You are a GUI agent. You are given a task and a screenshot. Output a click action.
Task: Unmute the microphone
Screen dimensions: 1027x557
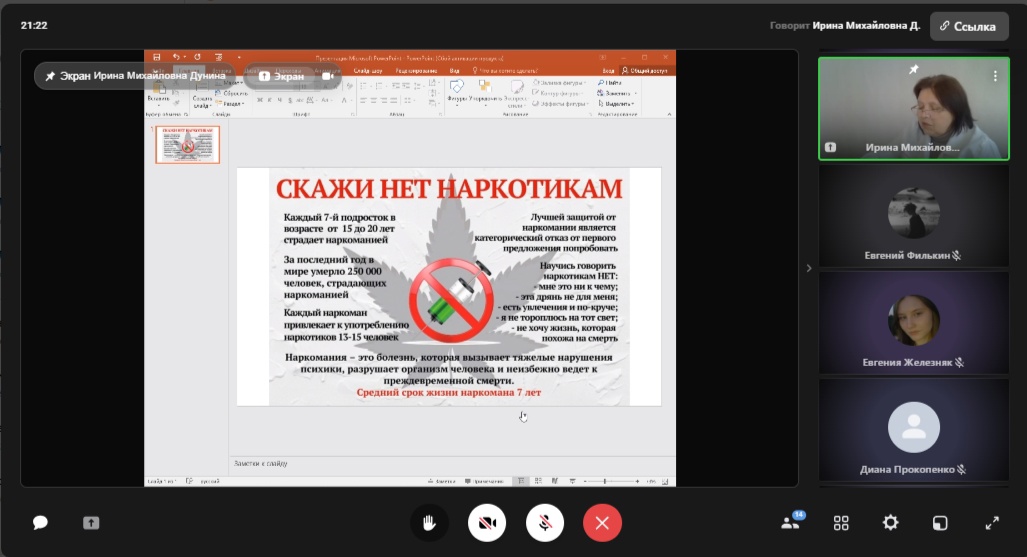point(544,523)
